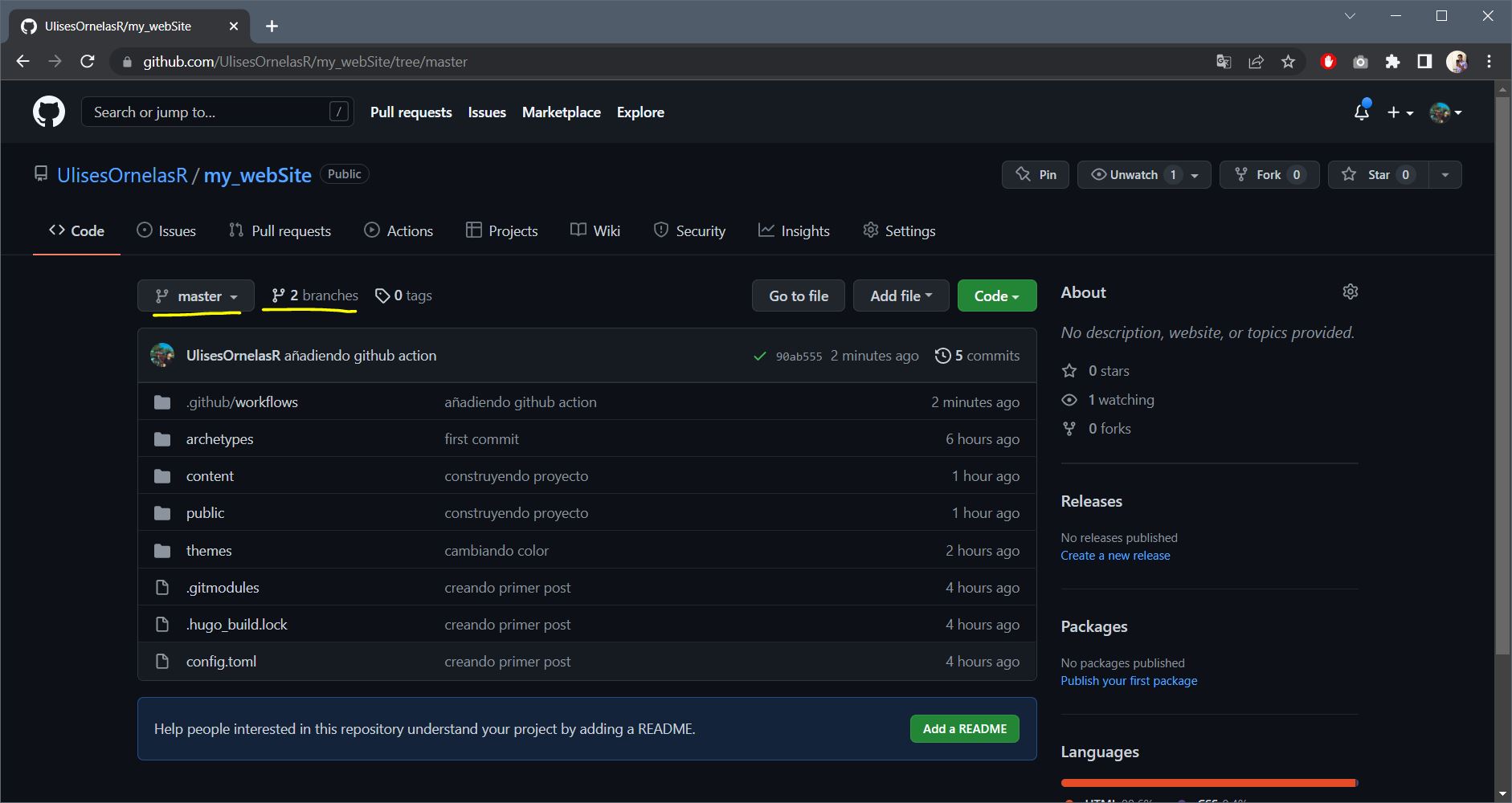1512x803 pixels.
Task: Click Explore in the top navigation
Action: click(x=640, y=112)
